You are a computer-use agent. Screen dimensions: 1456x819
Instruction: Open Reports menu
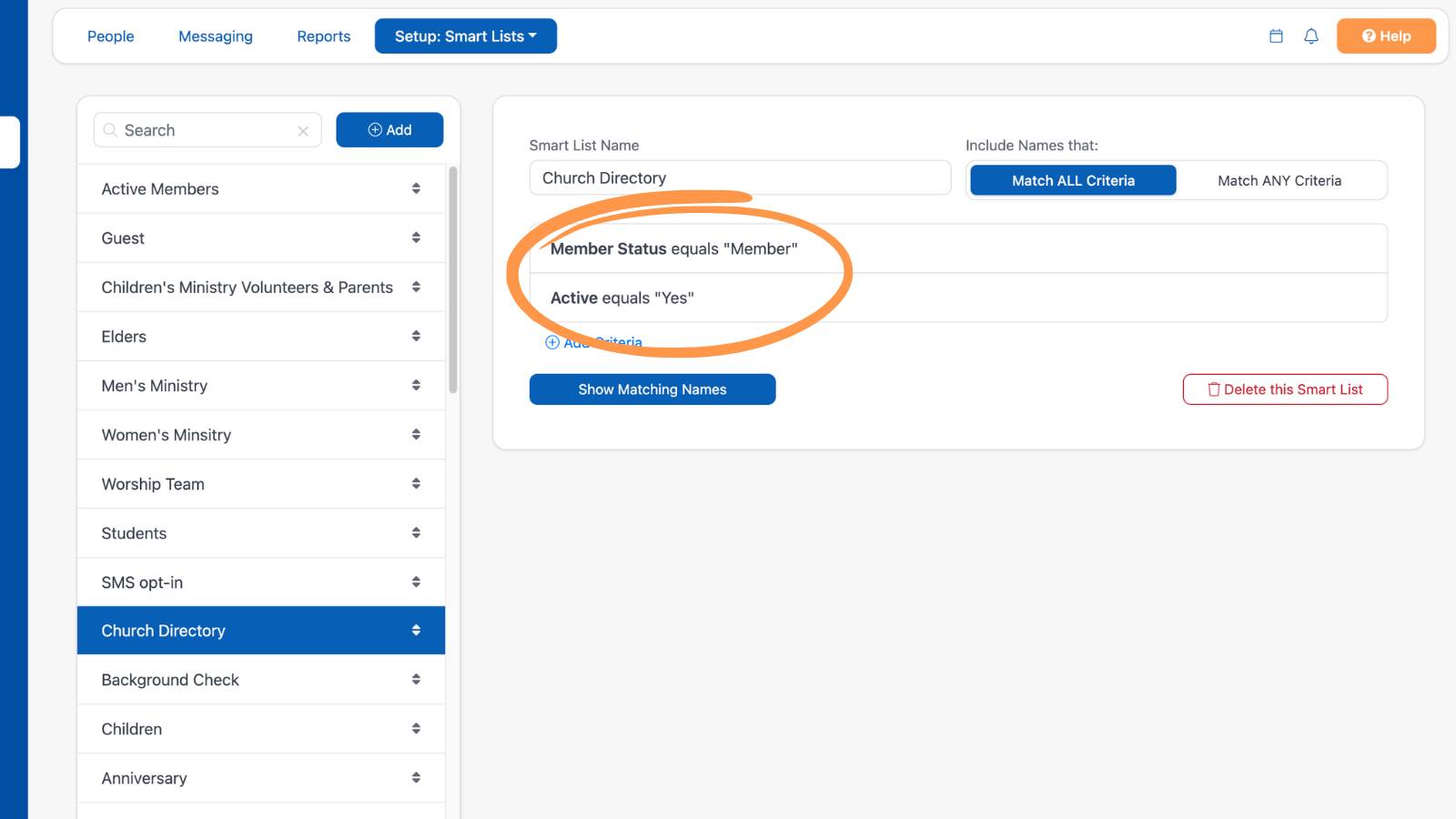point(324,36)
